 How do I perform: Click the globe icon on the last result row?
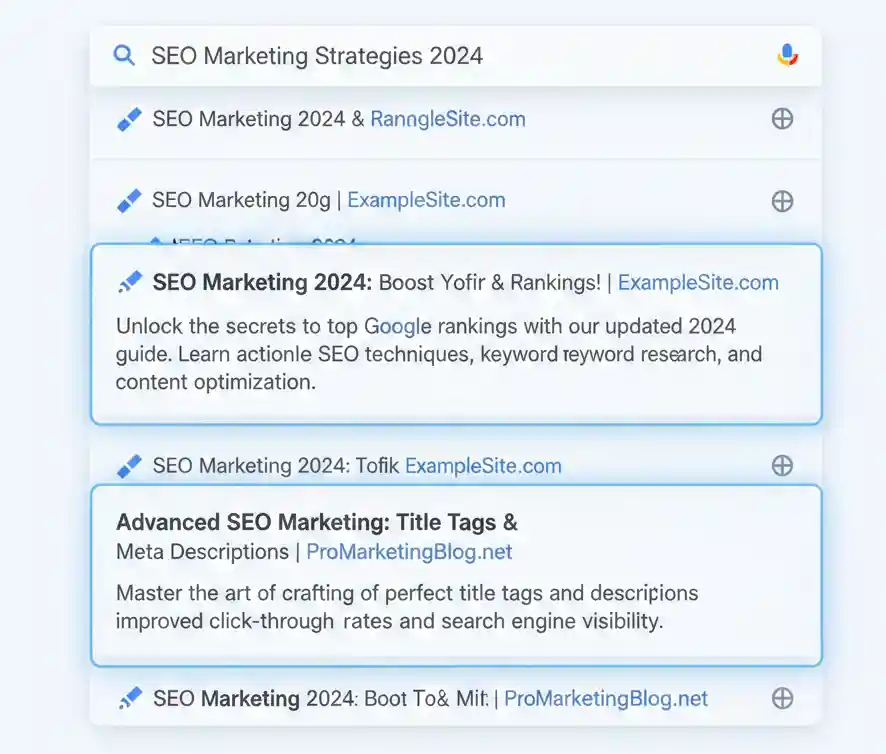click(x=782, y=699)
